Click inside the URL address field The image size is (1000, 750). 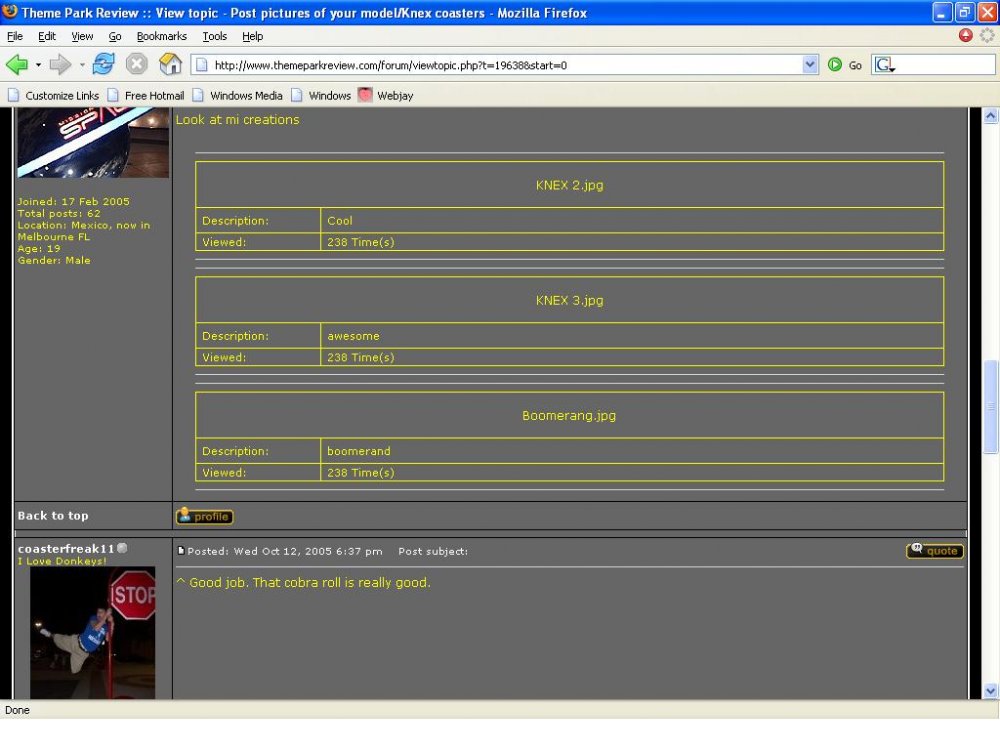[x=500, y=65]
